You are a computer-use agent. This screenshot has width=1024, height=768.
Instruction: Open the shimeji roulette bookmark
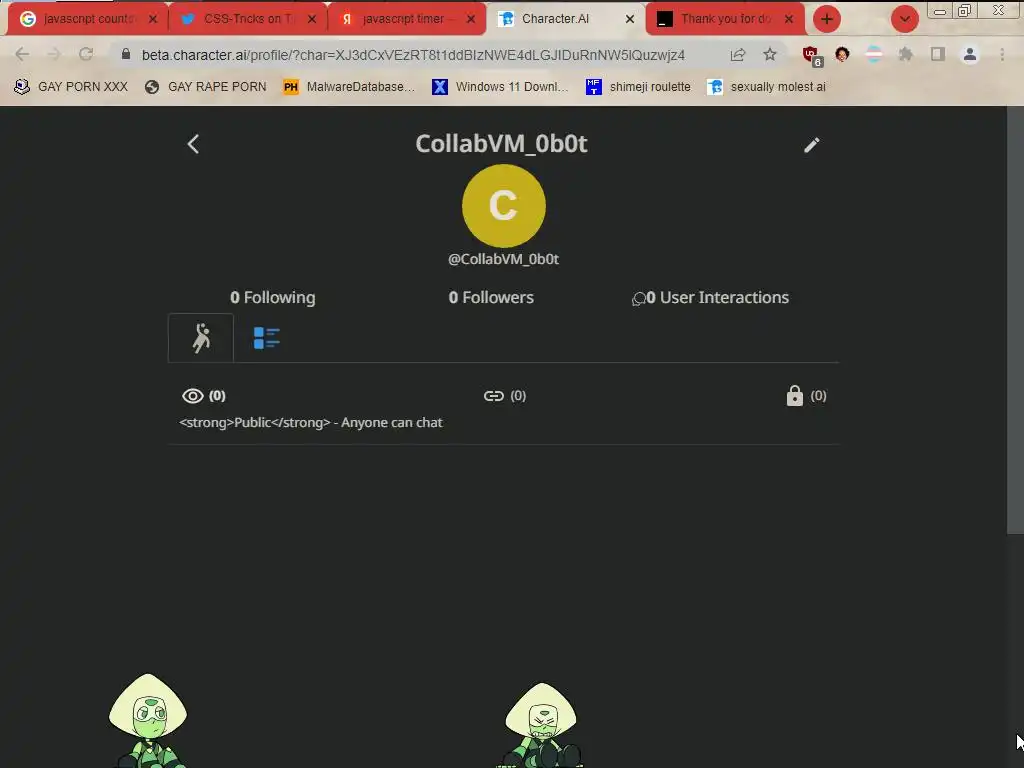tap(639, 86)
